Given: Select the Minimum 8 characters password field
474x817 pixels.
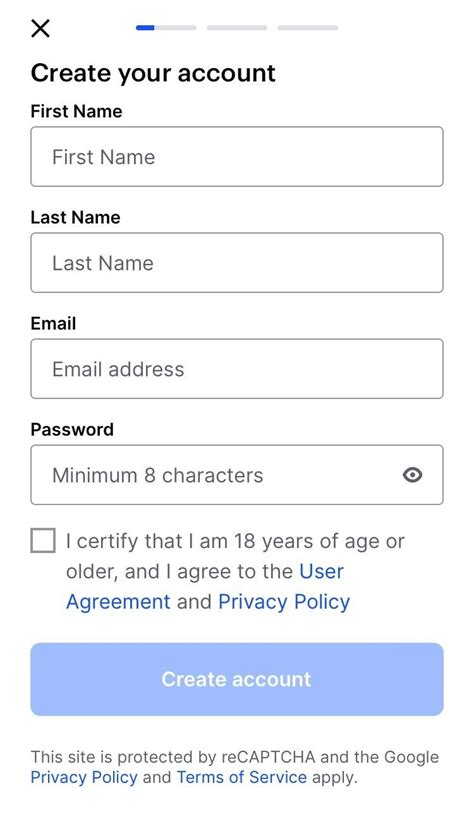Looking at the screenshot, I should 237,475.
